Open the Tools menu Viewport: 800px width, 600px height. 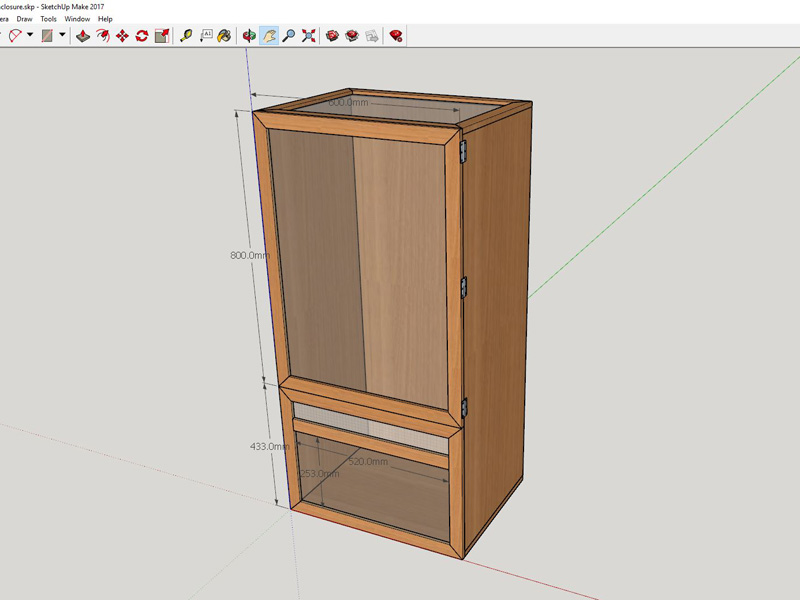tap(48, 19)
